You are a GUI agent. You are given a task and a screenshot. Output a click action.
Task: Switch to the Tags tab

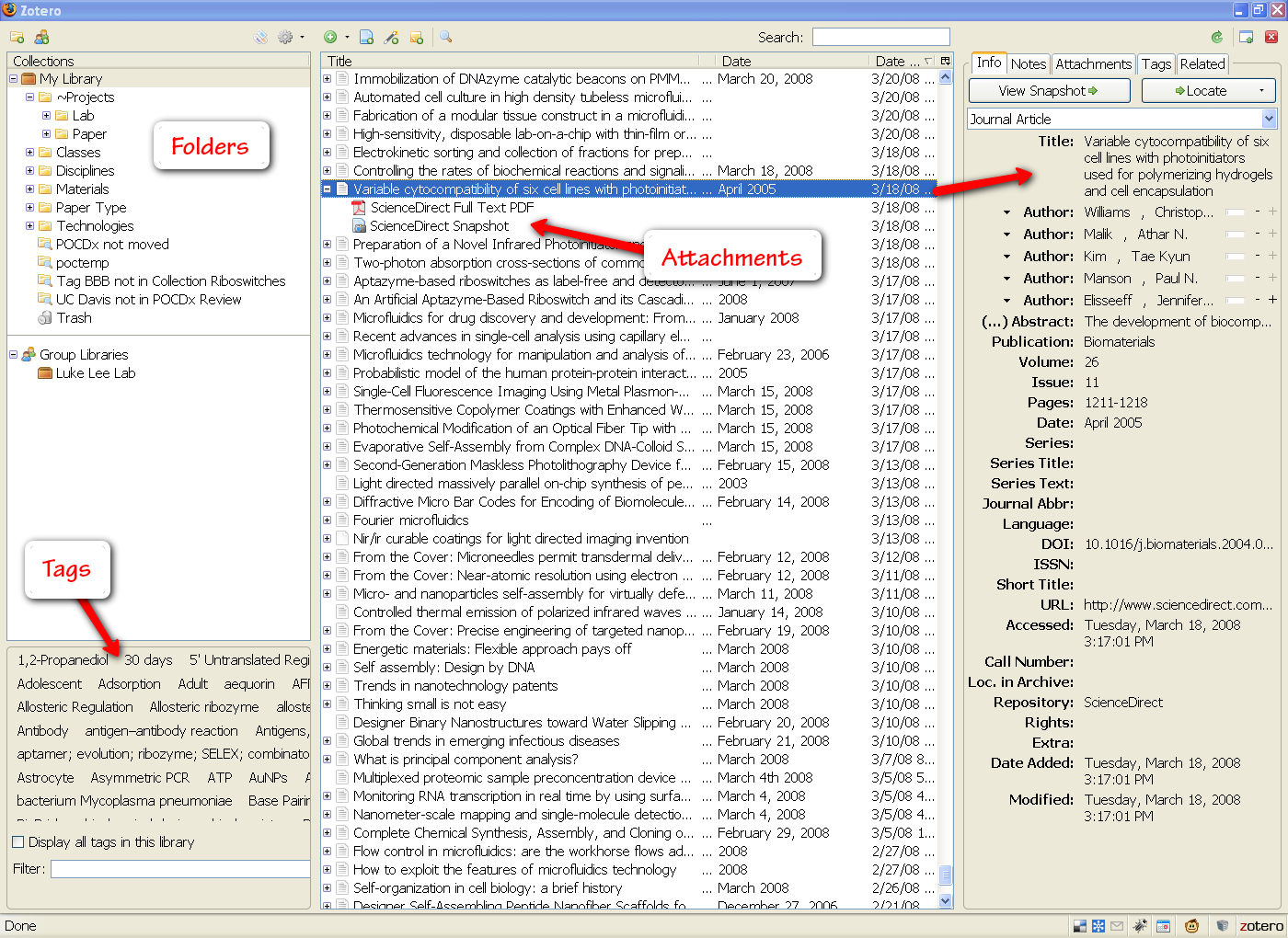coord(1156,64)
